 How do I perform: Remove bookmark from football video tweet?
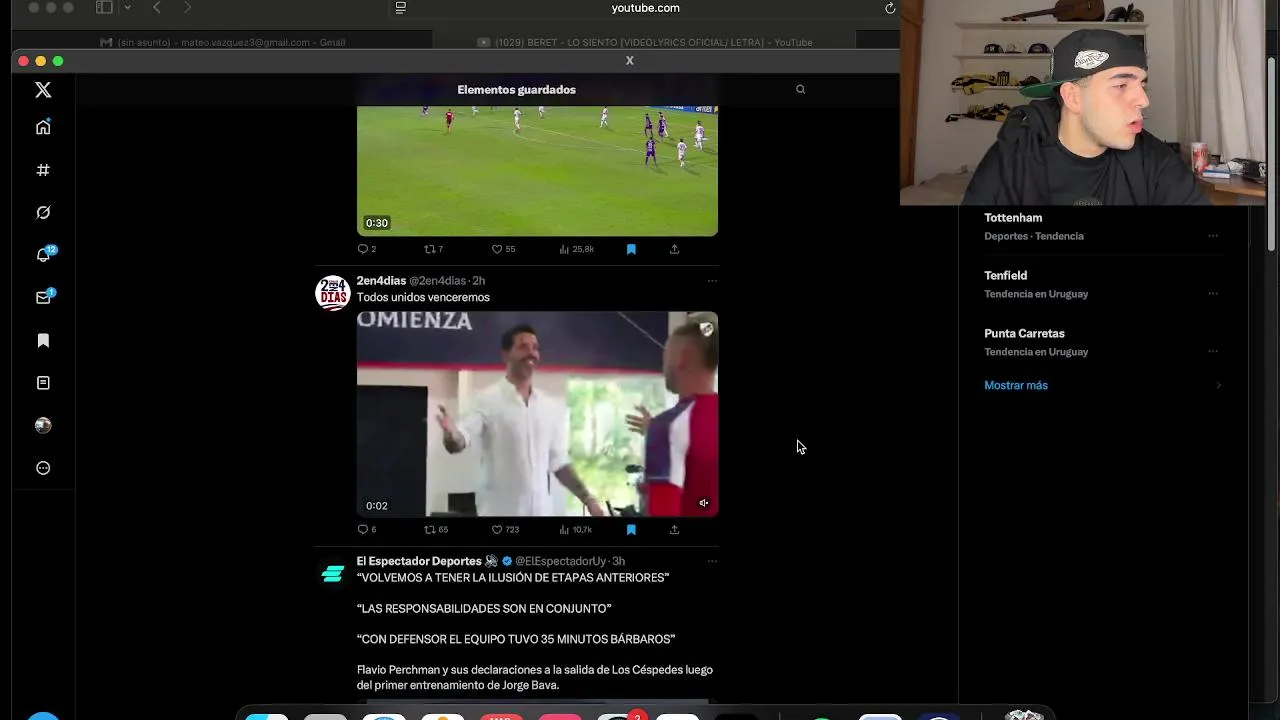(631, 249)
